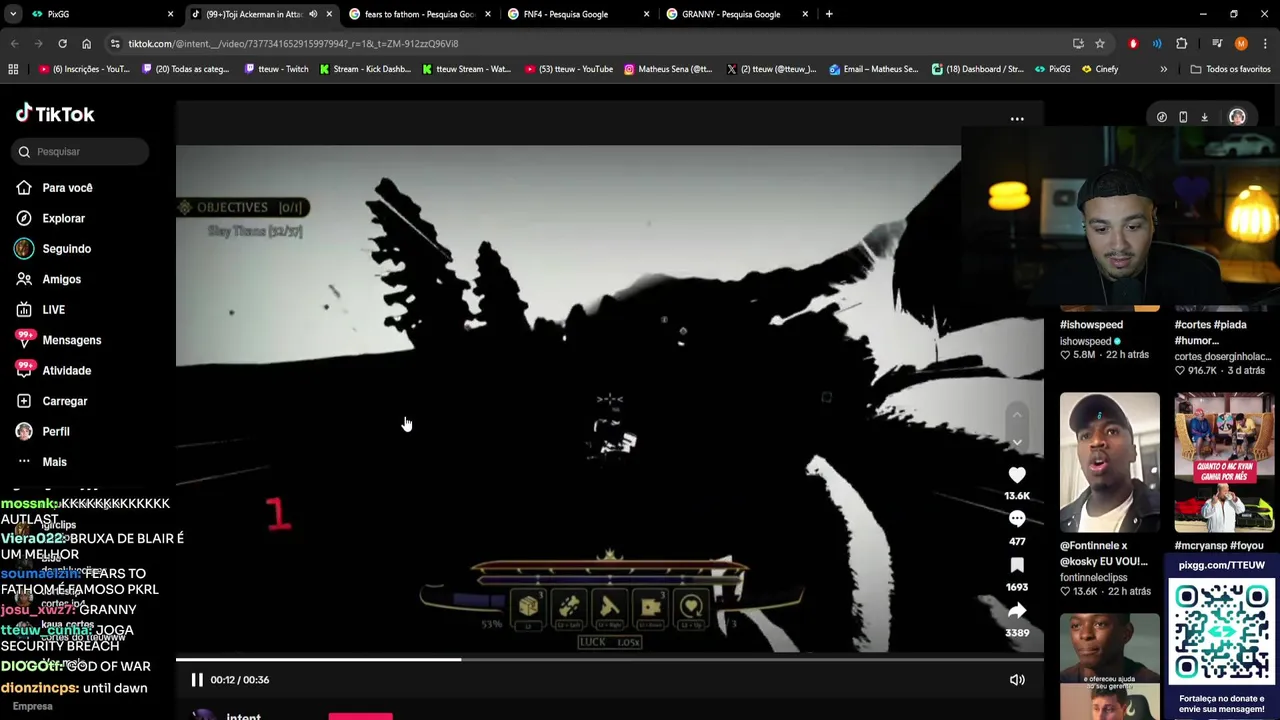The width and height of the screenshot is (1280, 720).
Task: Open Stream - Kick Dashboard bookmark
Action: click(x=365, y=69)
